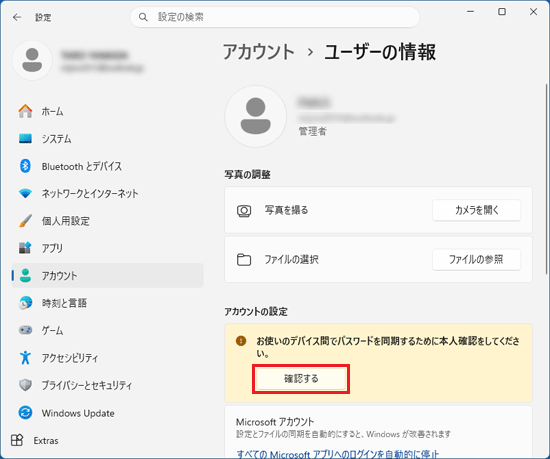550x459 pixels.
Task: Click the 管理者 label under username
Action: pos(313,131)
